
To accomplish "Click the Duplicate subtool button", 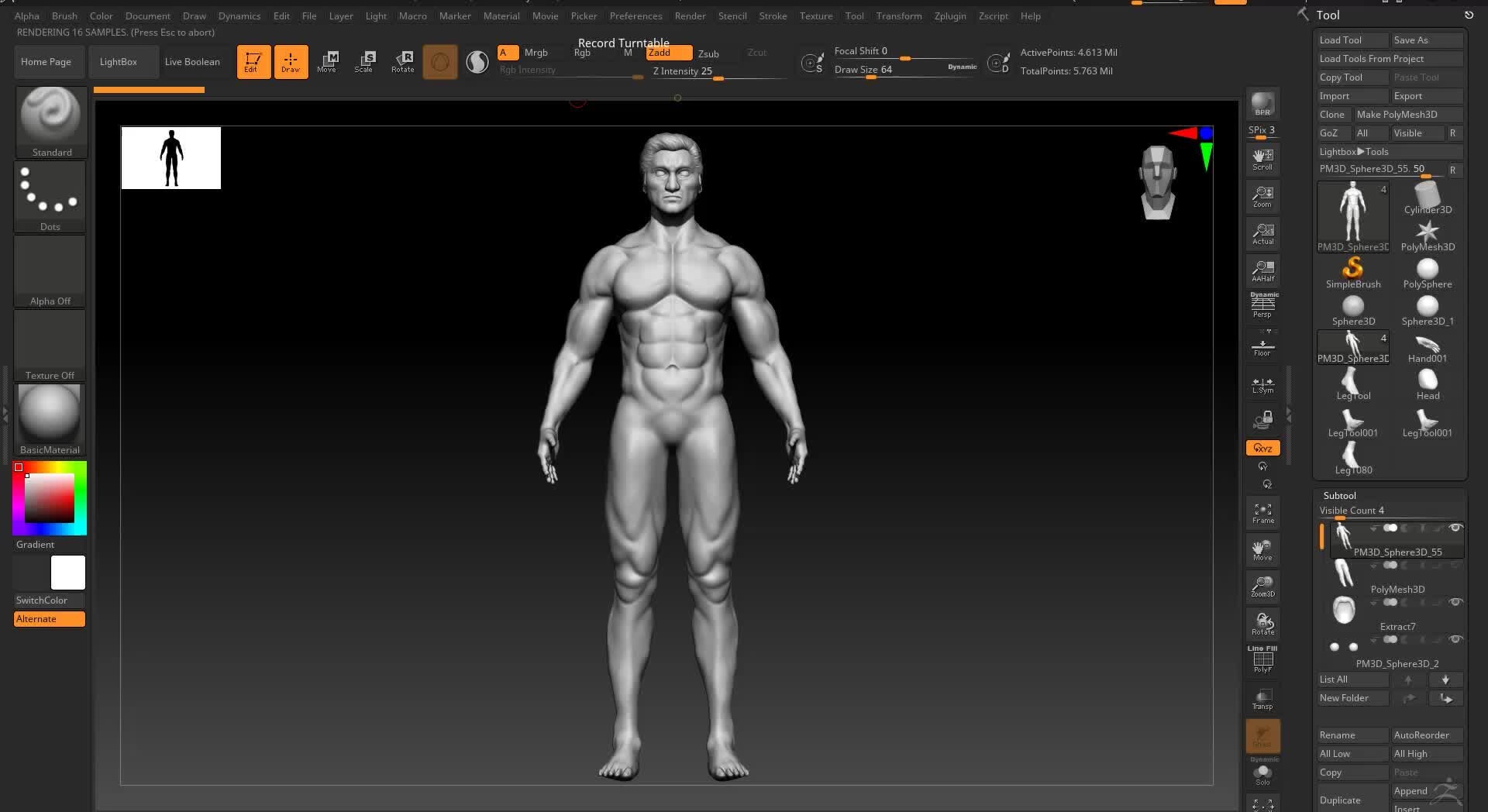I will 1340,800.
